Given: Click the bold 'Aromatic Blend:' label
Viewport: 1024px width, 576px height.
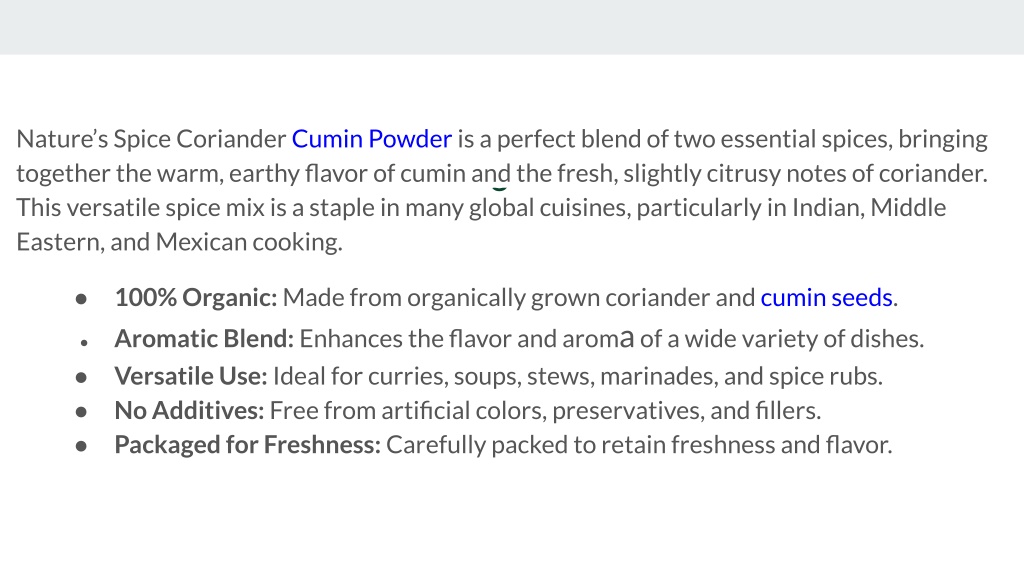Looking at the screenshot, I should coord(204,339).
